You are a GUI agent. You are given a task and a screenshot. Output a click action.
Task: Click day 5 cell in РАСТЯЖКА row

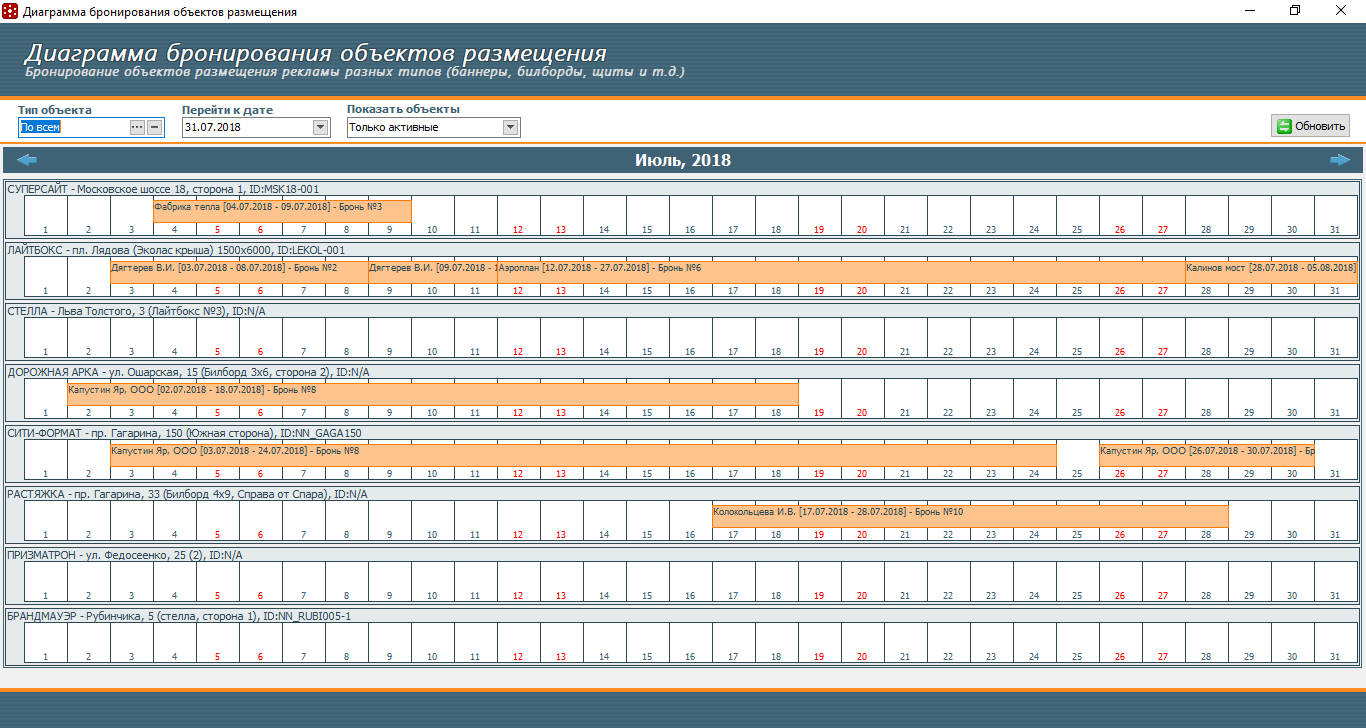point(217,521)
